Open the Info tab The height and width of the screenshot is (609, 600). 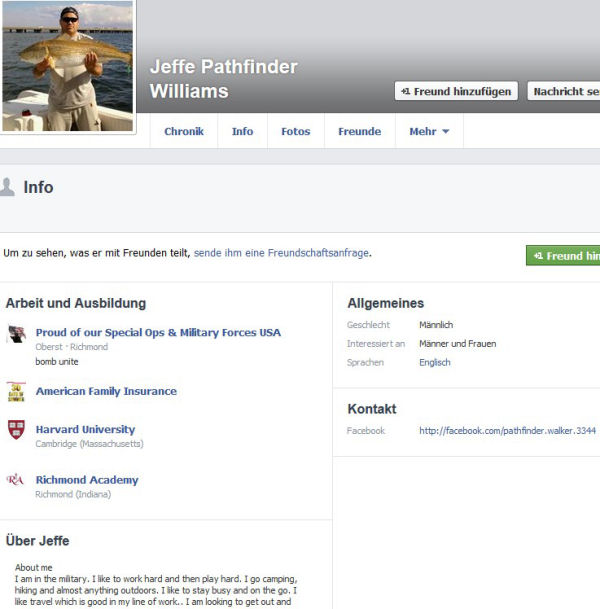point(242,131)
